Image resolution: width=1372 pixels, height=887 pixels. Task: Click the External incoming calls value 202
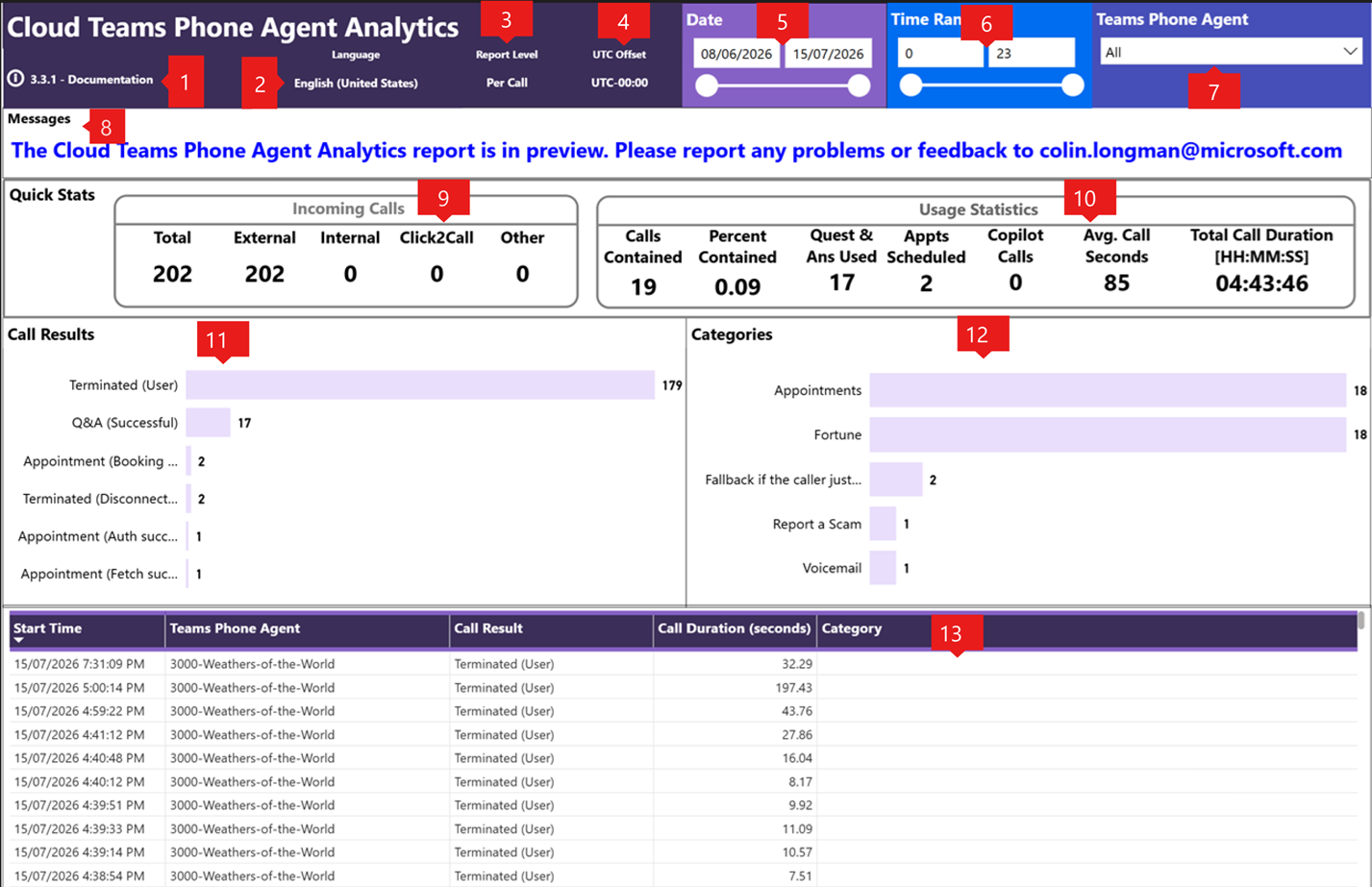tap(264, 274)
